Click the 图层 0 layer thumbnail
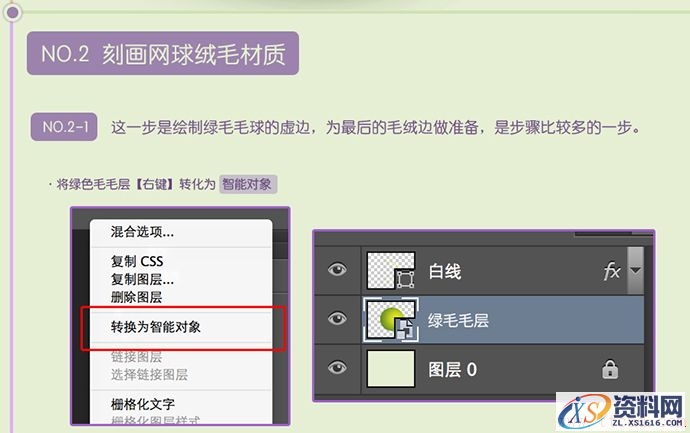The height and width of the screenshot is (433, 690). (x=391, y=369)
